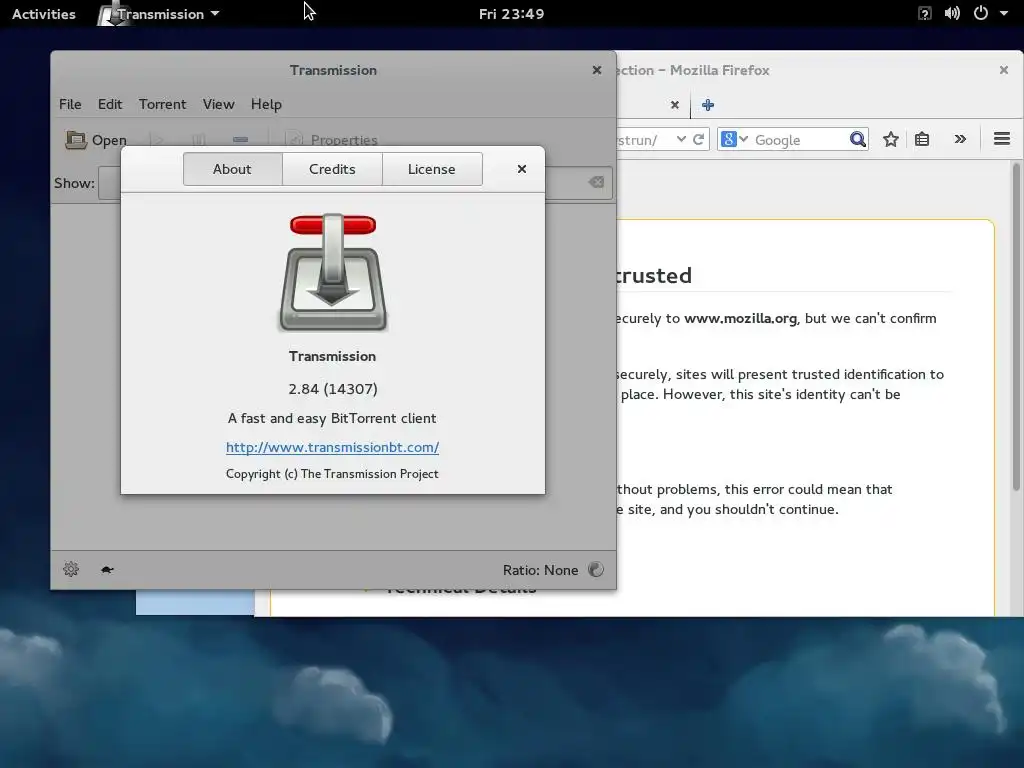The image size is (1024, 768).
Task: Click the Transmission lever logo image
Action: [333, 272]
